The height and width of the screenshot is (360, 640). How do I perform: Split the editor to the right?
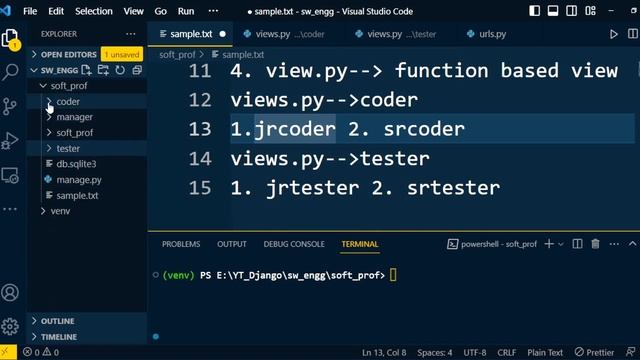pos(632,34)
